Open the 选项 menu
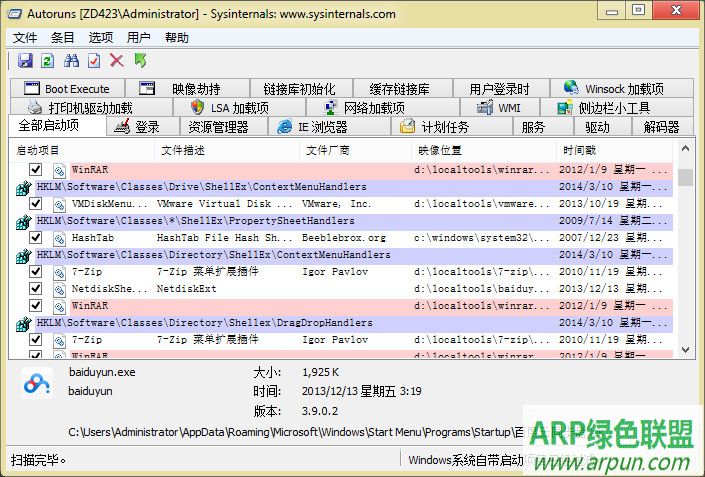The image size is (705, 477). point(101,37)
